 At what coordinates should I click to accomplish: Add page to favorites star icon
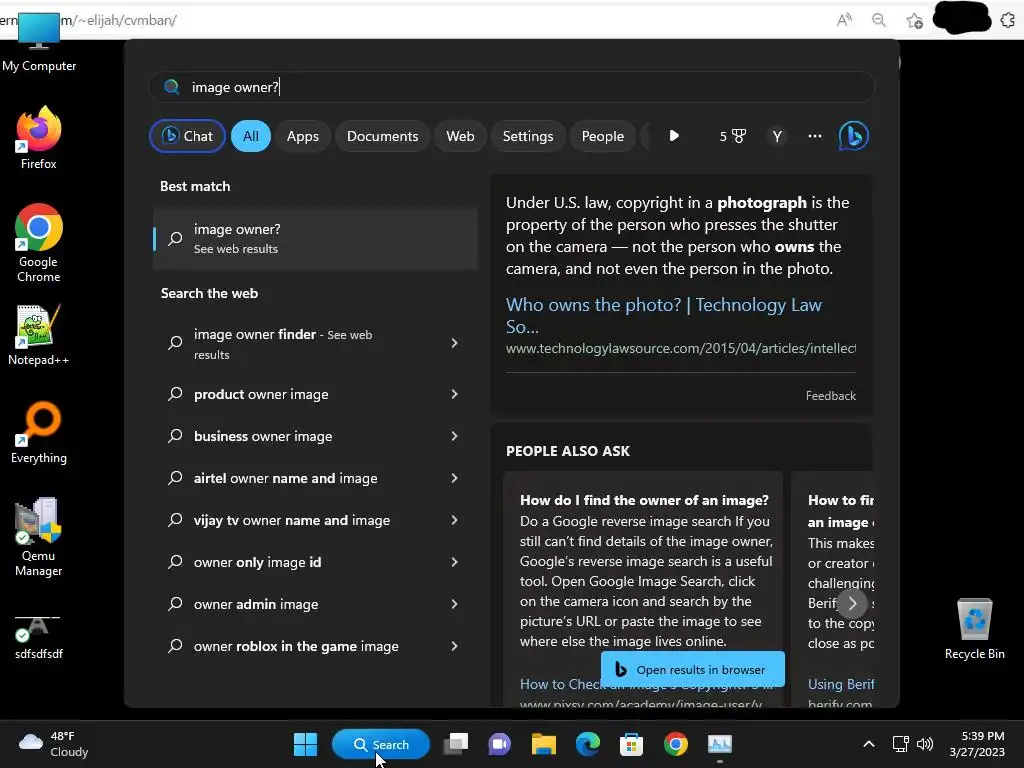914,21
